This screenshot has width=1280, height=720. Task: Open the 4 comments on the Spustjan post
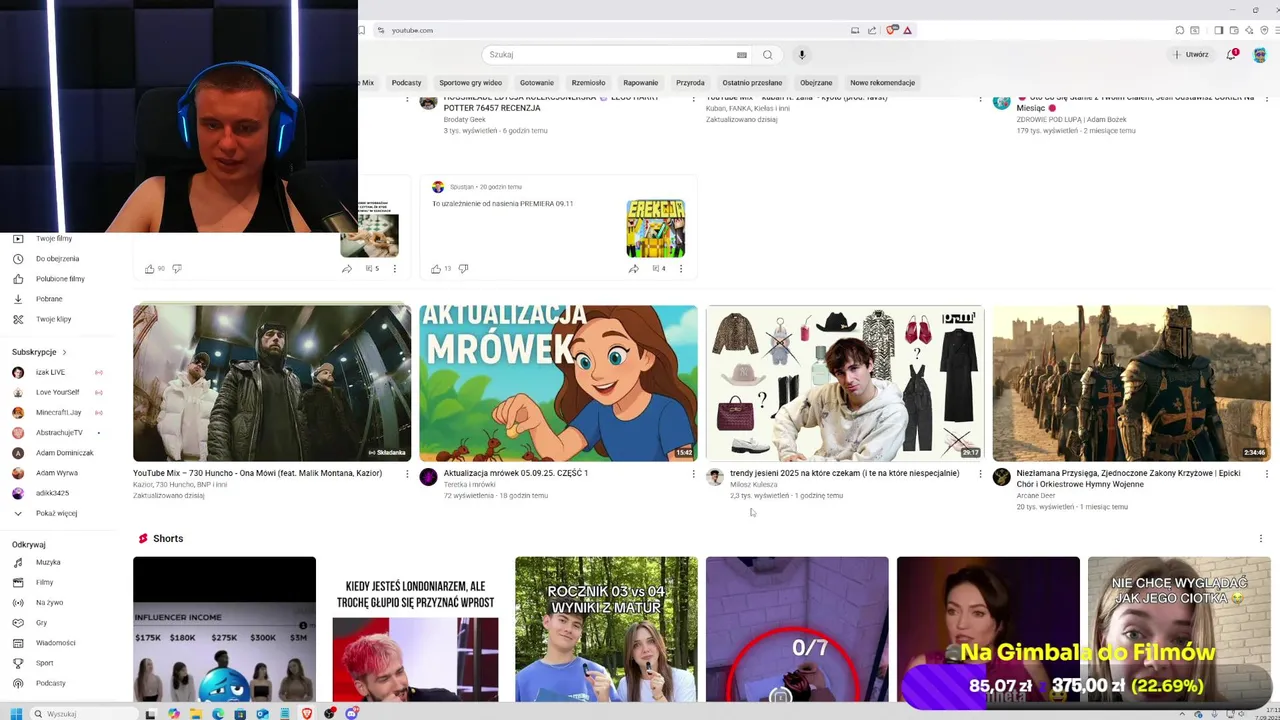pyautogui.click(x=658, y=268)
